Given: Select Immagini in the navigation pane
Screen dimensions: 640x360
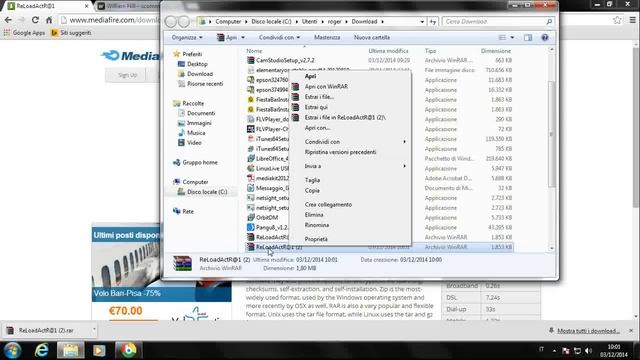Looking at the screenshot, I should [x=199, y=123].
